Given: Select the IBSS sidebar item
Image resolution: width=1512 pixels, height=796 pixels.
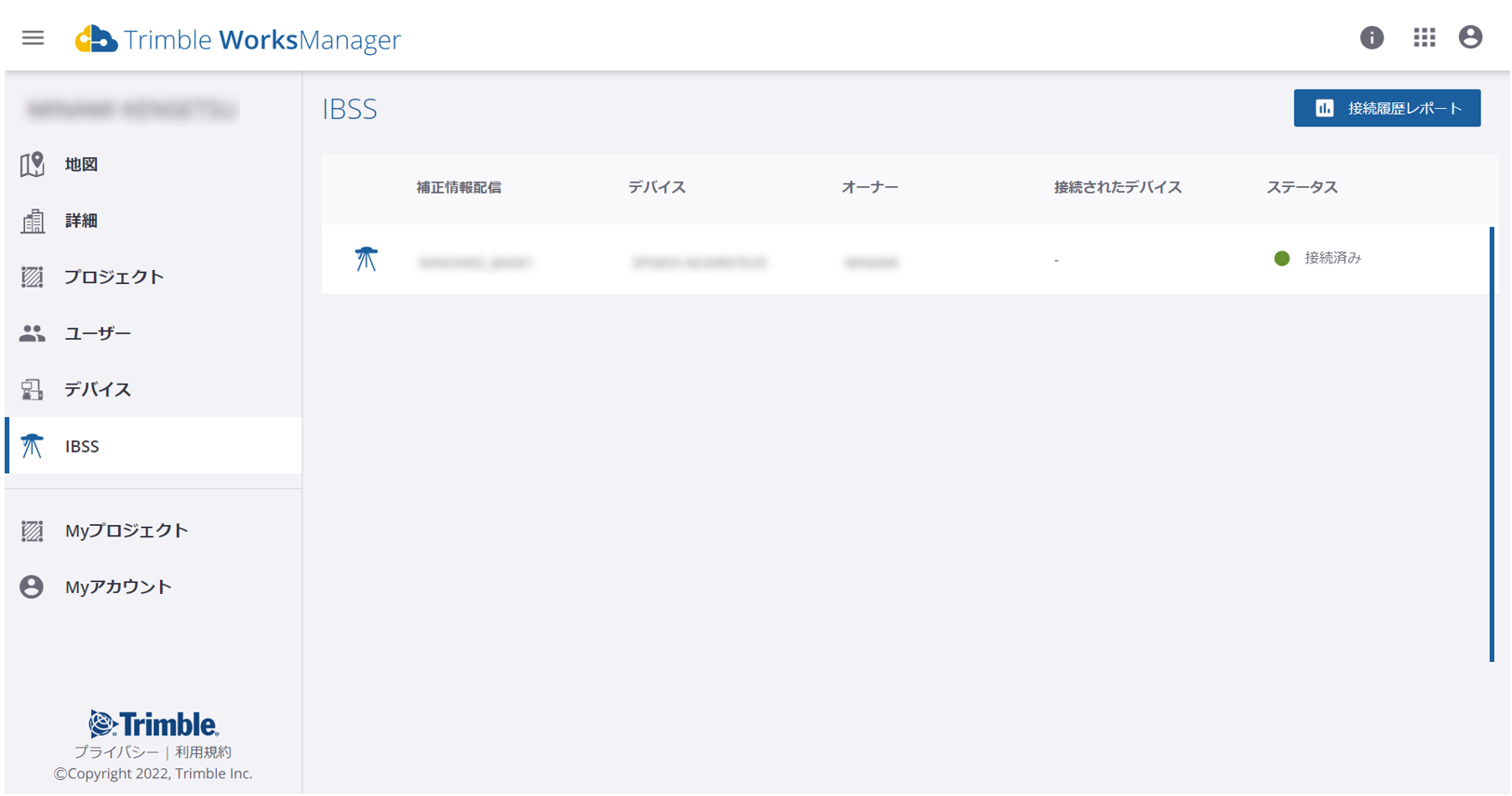Looking at the screenshot, I should (82, 446).
